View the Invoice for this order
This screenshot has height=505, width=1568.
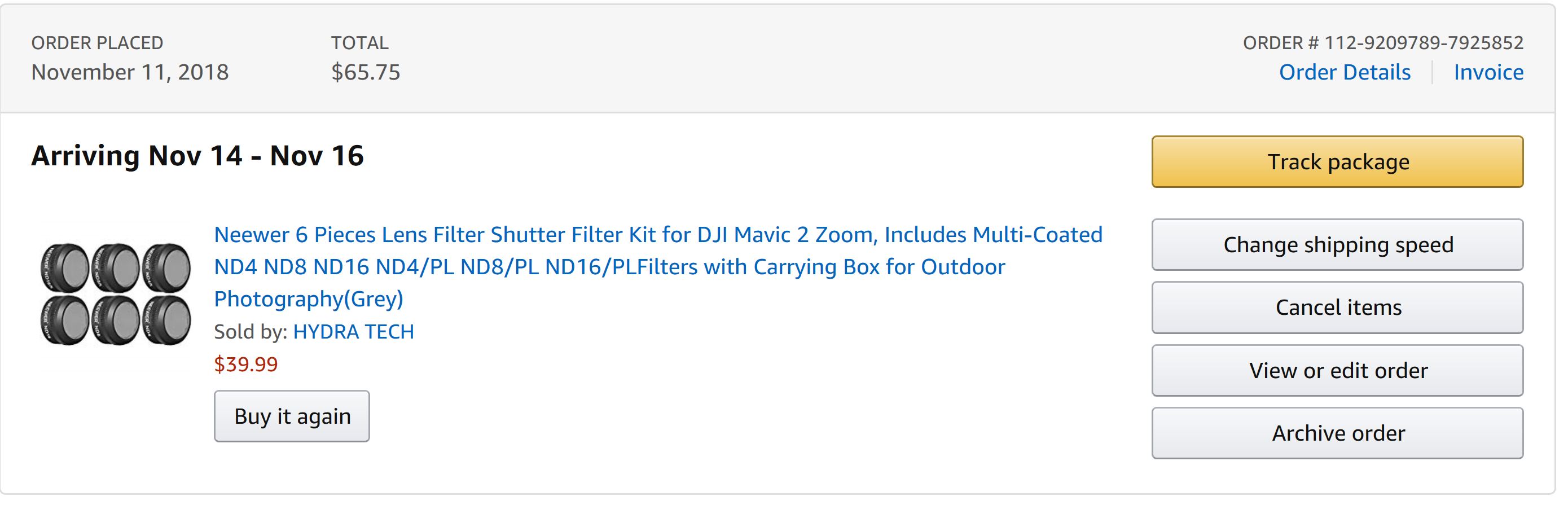click(1488, 72)
